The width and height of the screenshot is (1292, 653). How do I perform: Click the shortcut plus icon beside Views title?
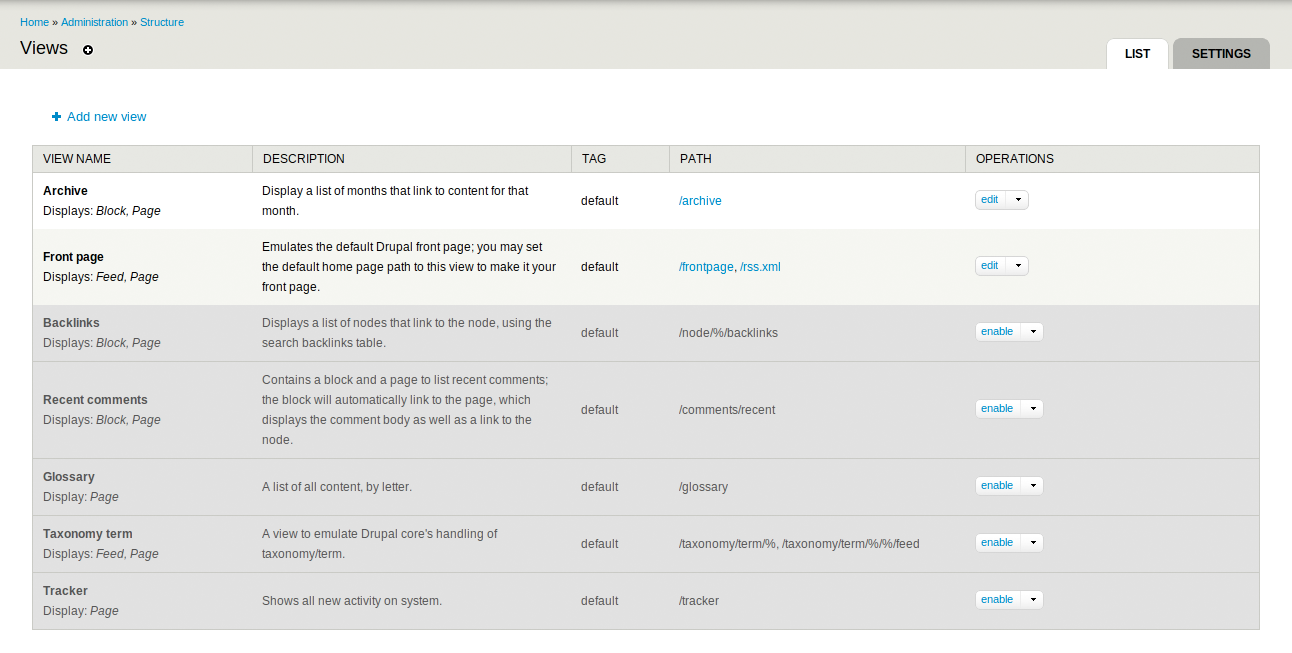[88, 50]
